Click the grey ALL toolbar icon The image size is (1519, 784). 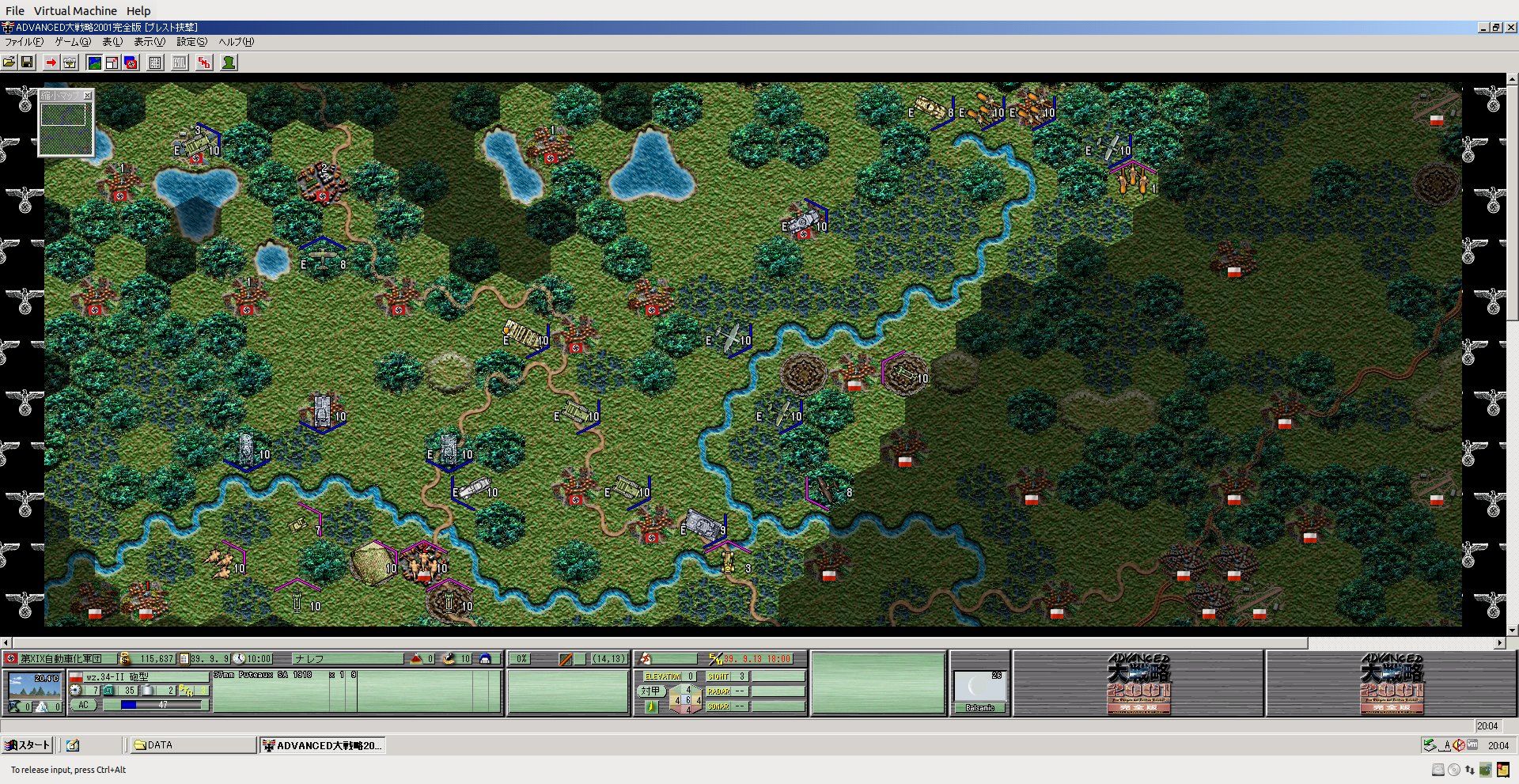click(x=180, y=62)
